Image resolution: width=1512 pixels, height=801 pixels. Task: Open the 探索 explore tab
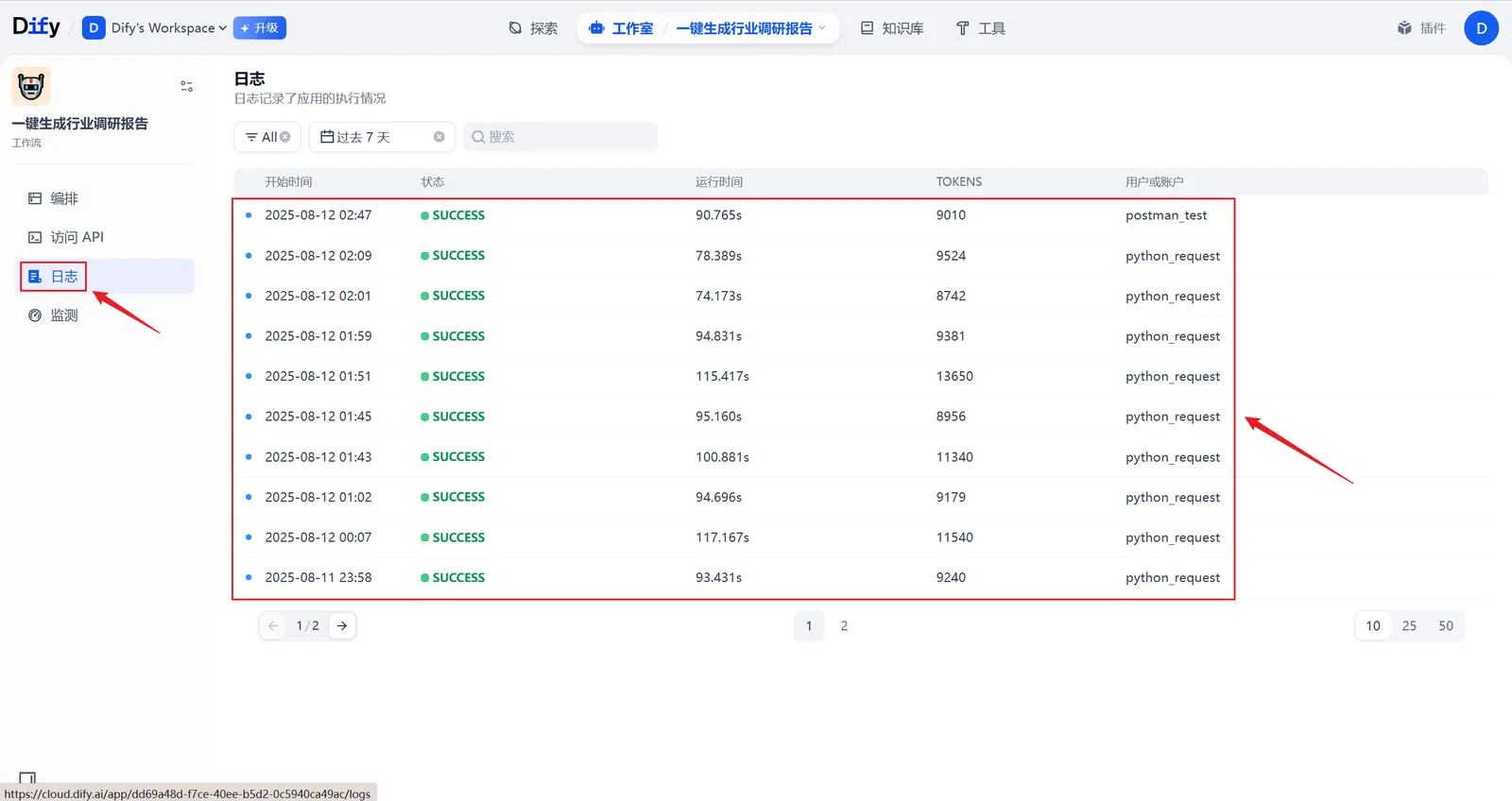coord(533,28)
